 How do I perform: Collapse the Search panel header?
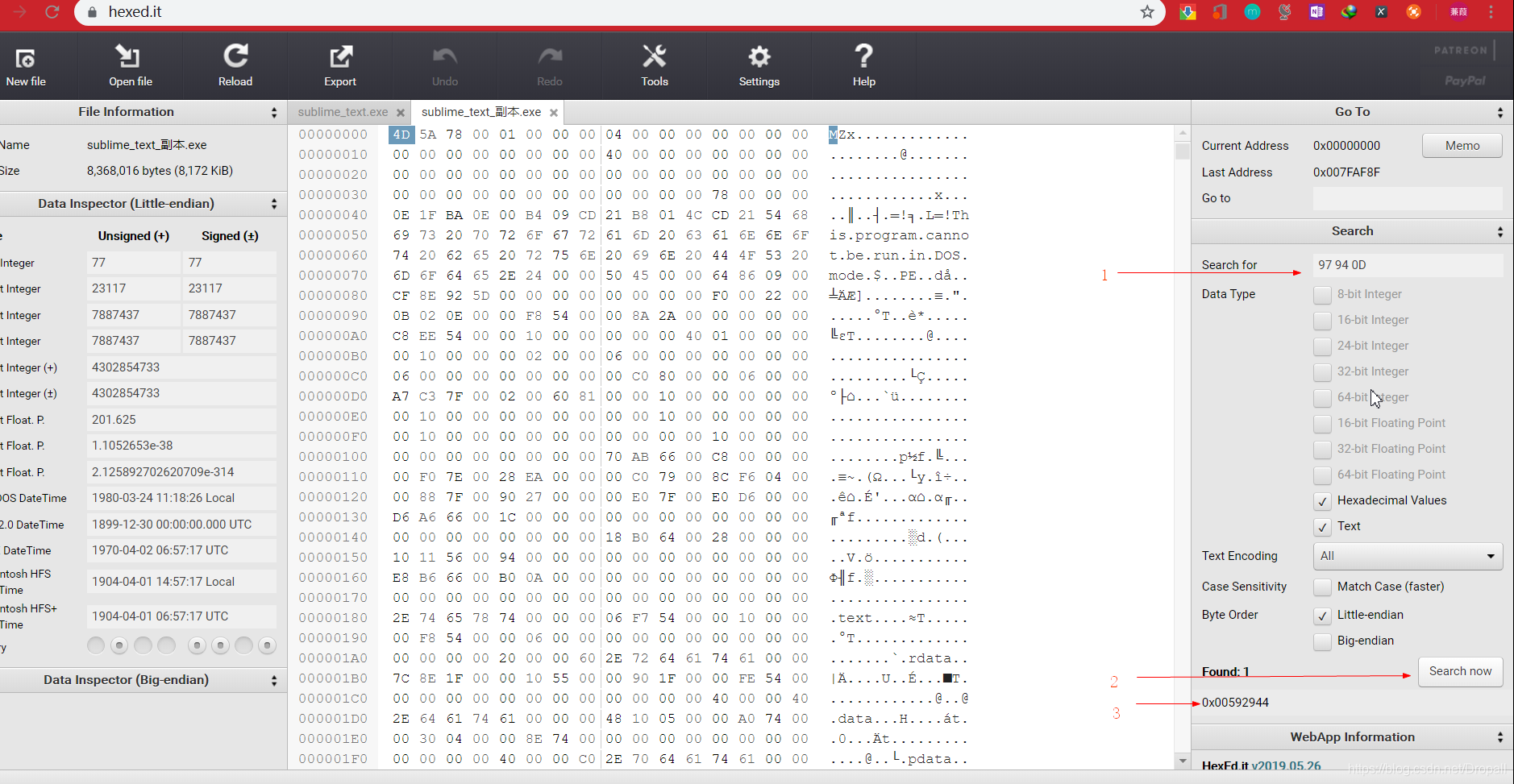(x=1499, y=232)
